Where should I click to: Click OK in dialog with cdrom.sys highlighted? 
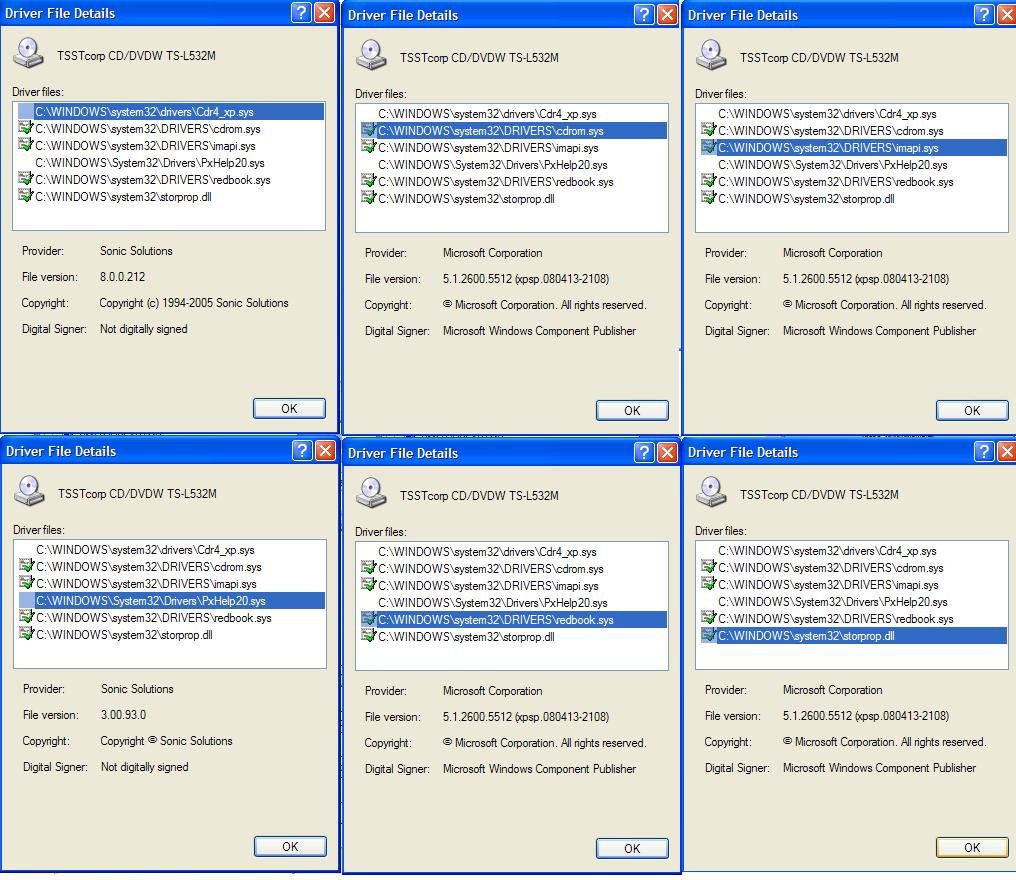(x=632, y=410)
